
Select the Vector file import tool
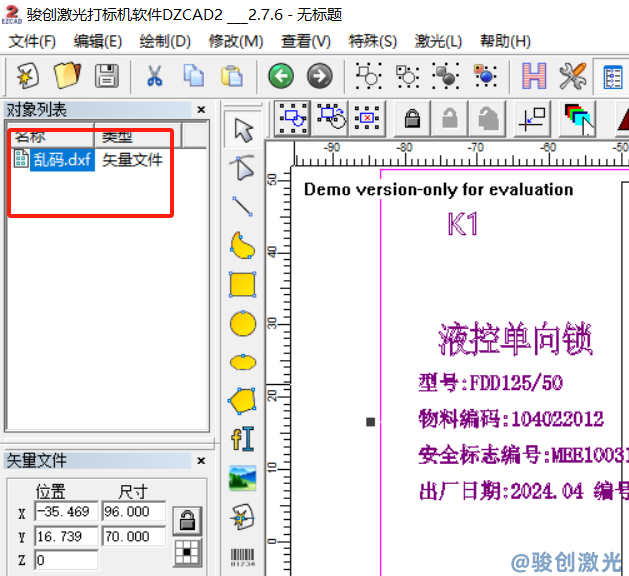pos(243,517)
